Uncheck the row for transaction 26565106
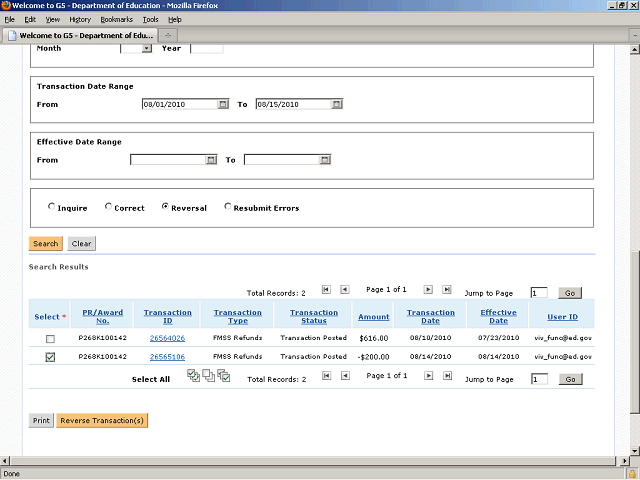 coord(50,356)
